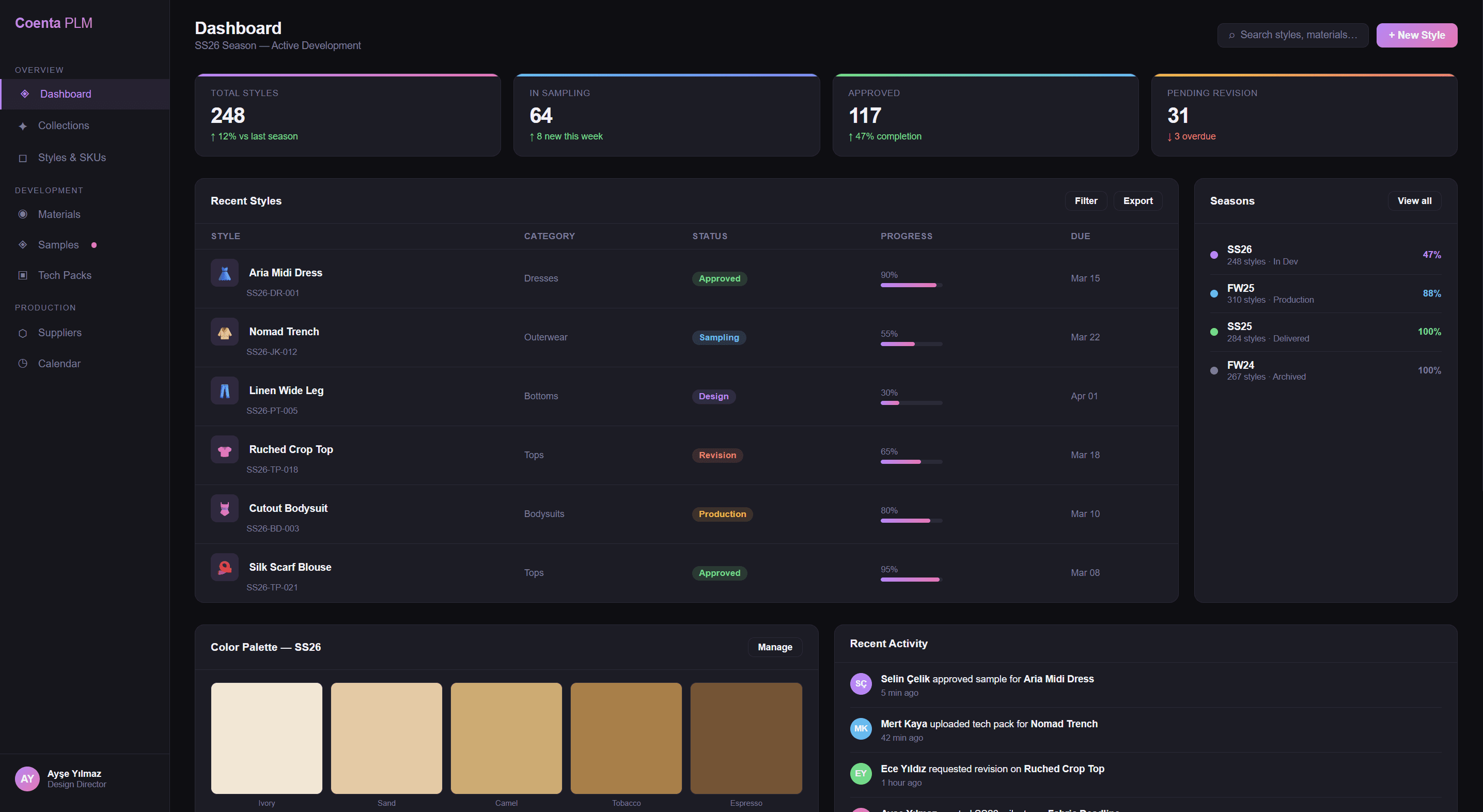Open Samples in the sidebar
This screenshot has width=1483, height=812.
click(x=58, y=245)
